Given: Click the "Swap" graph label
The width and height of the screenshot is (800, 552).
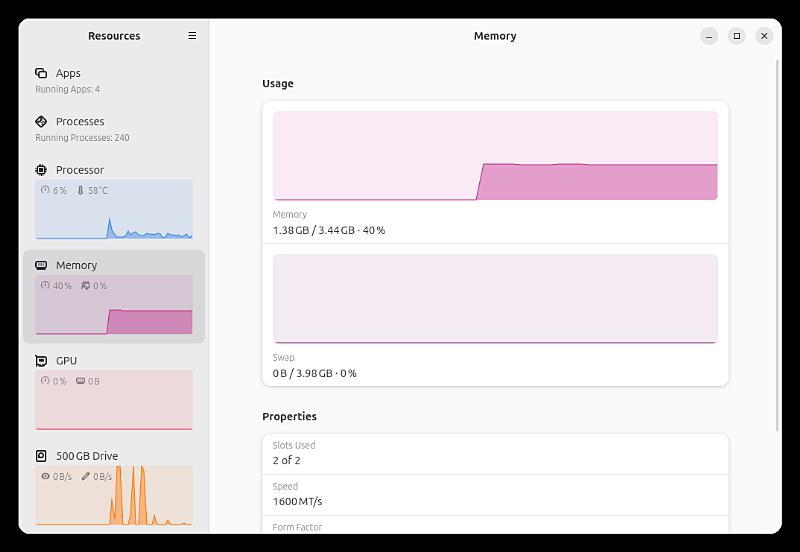Looking at the screenshot, I should [283, 358].
